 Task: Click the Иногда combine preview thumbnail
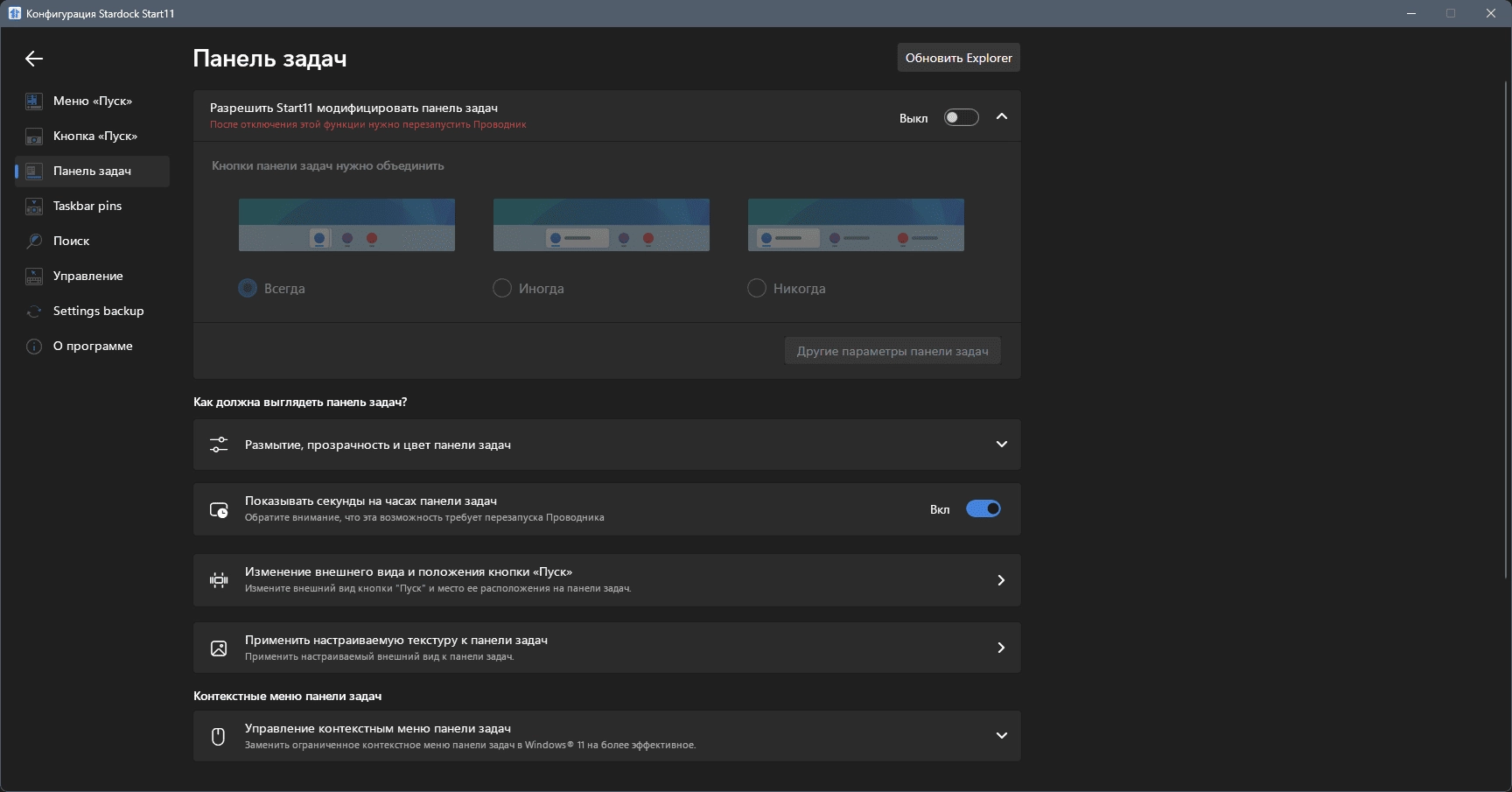click(x=601, y=225)
